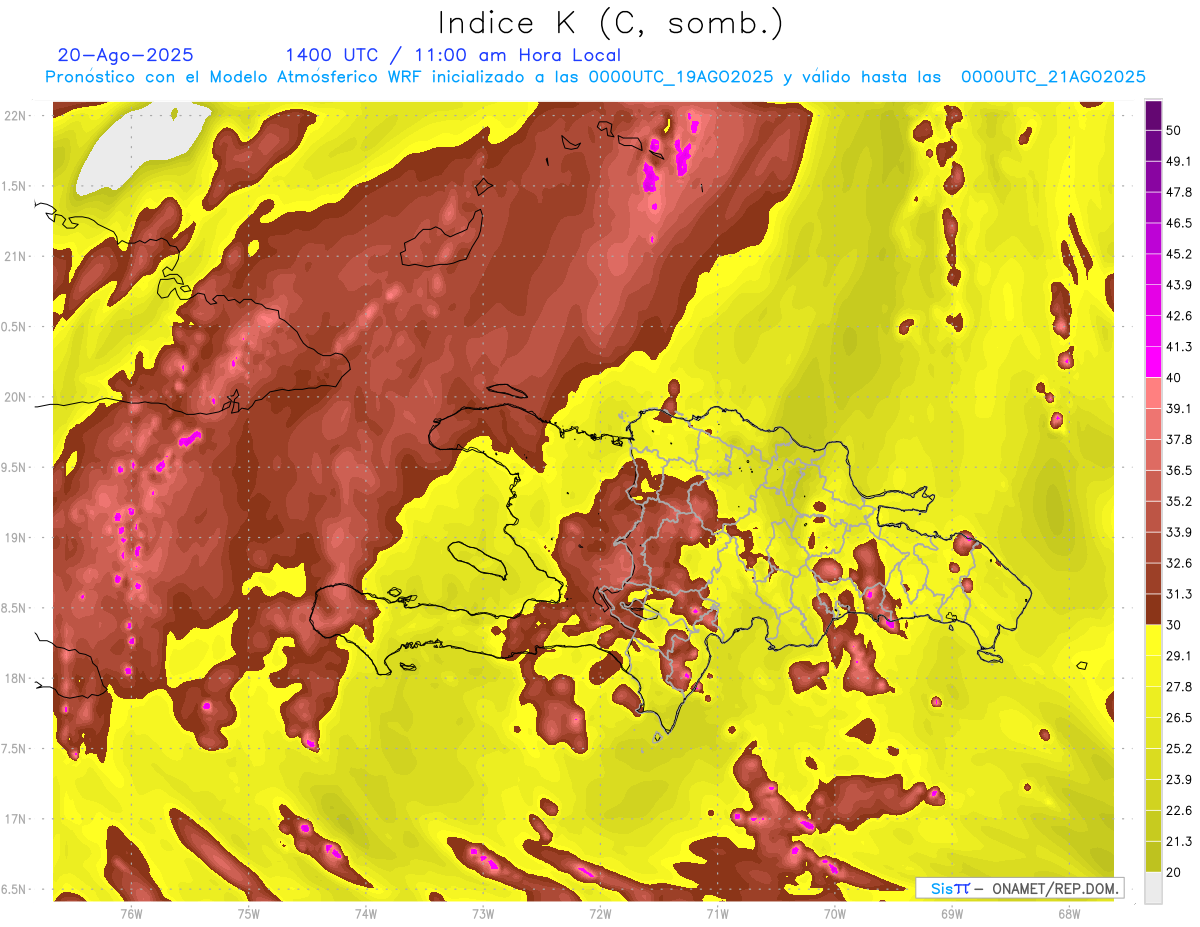Click the 'Pronóstico con el Modelo Atmosférico WRF' line
The height and width of the screenshot is (927, 1200).
[595, 77]
